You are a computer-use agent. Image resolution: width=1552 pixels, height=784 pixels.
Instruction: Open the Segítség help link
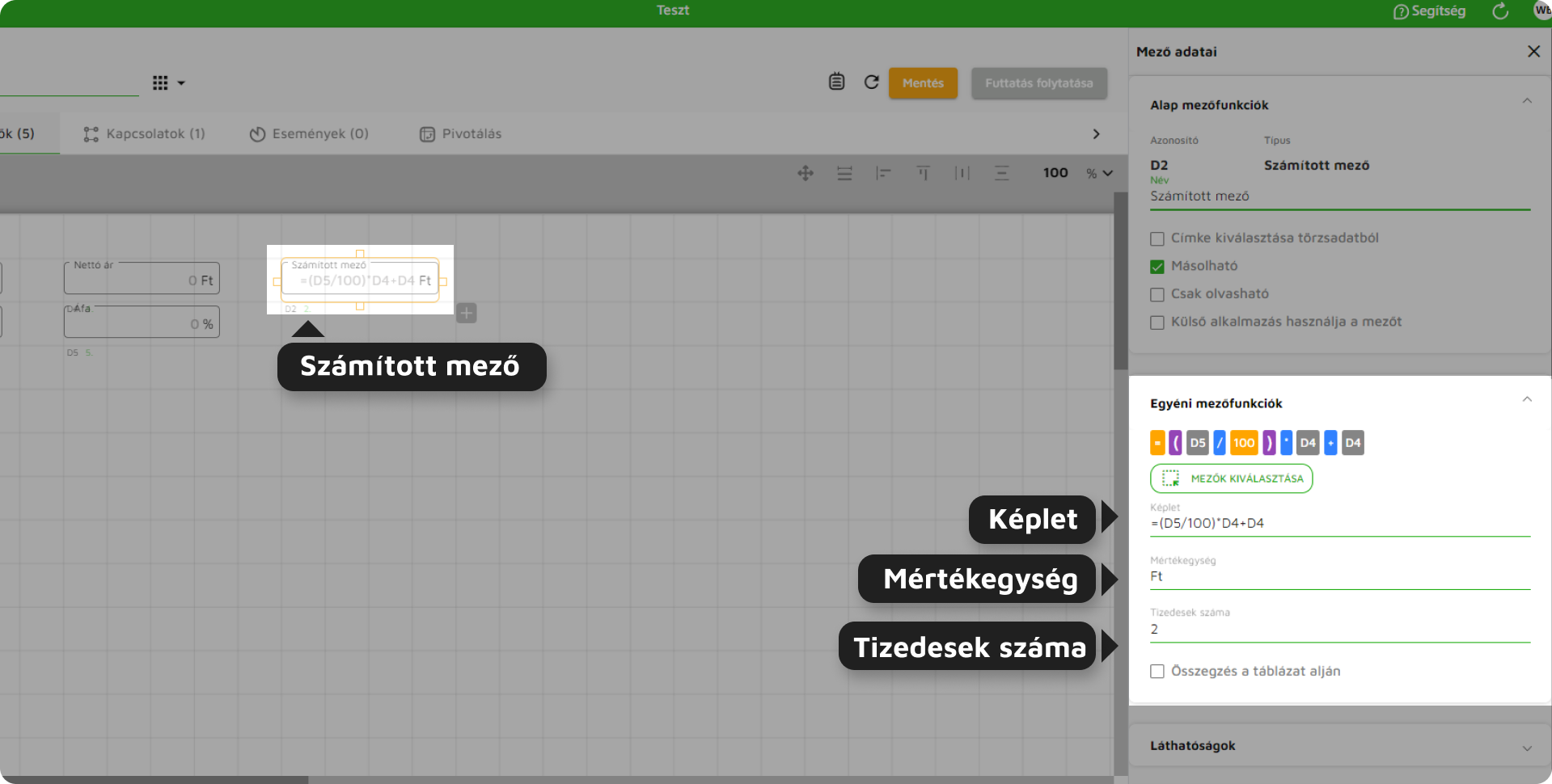pos(1429,11)
